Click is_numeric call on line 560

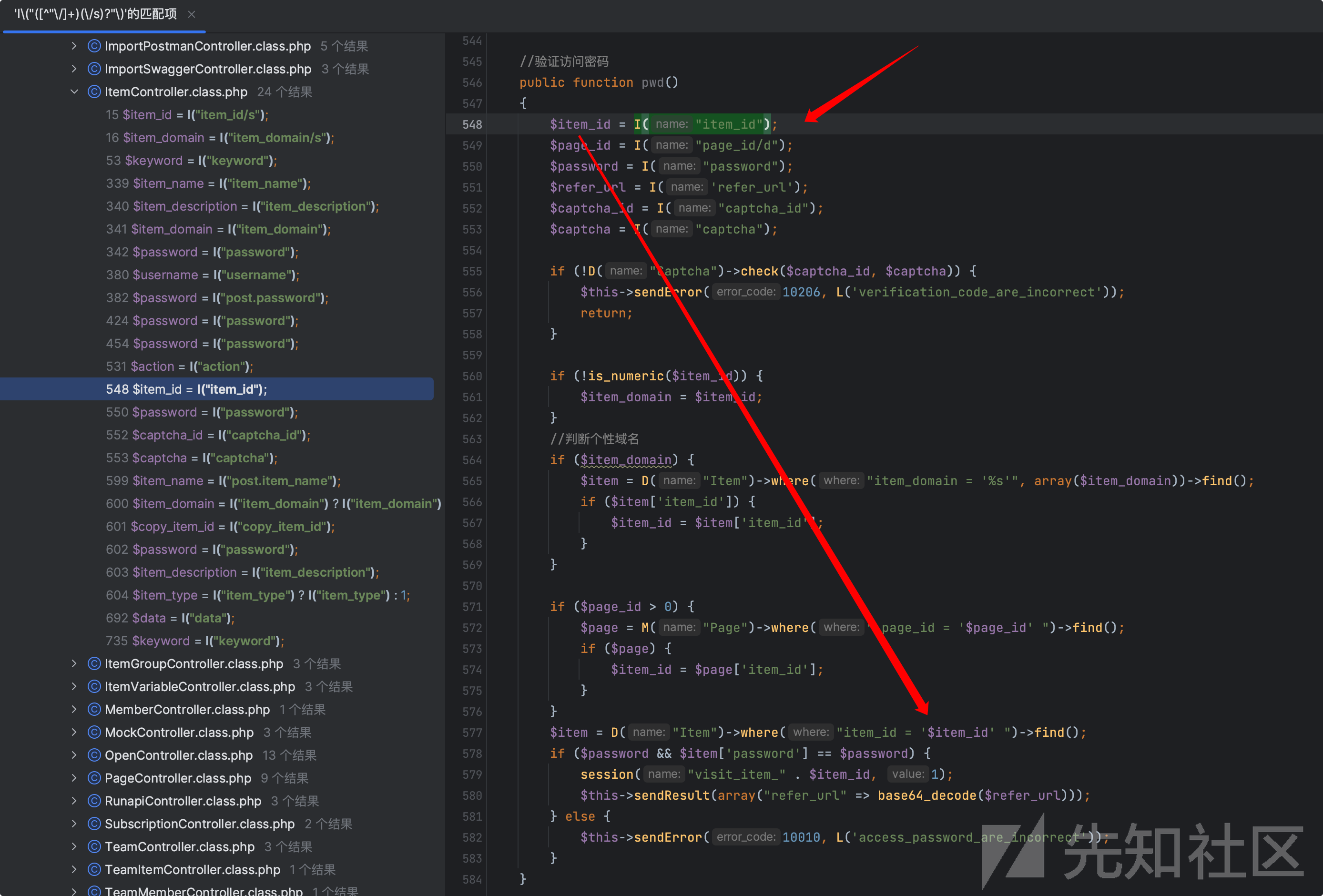[626, 376]
